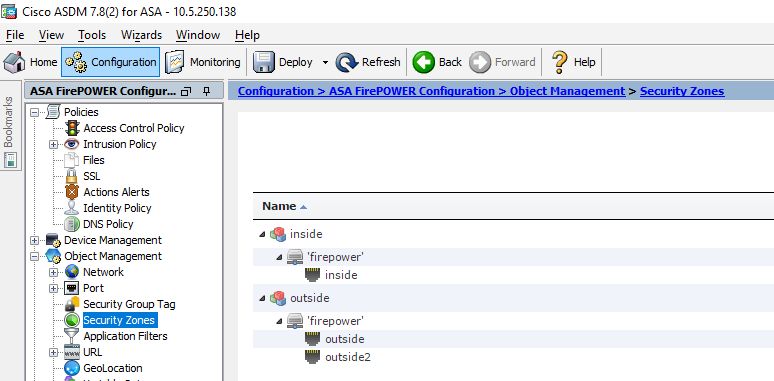Viewport: 774px width, 381px height.
Task: Open the View menu
Action: [x=51, y=35]
